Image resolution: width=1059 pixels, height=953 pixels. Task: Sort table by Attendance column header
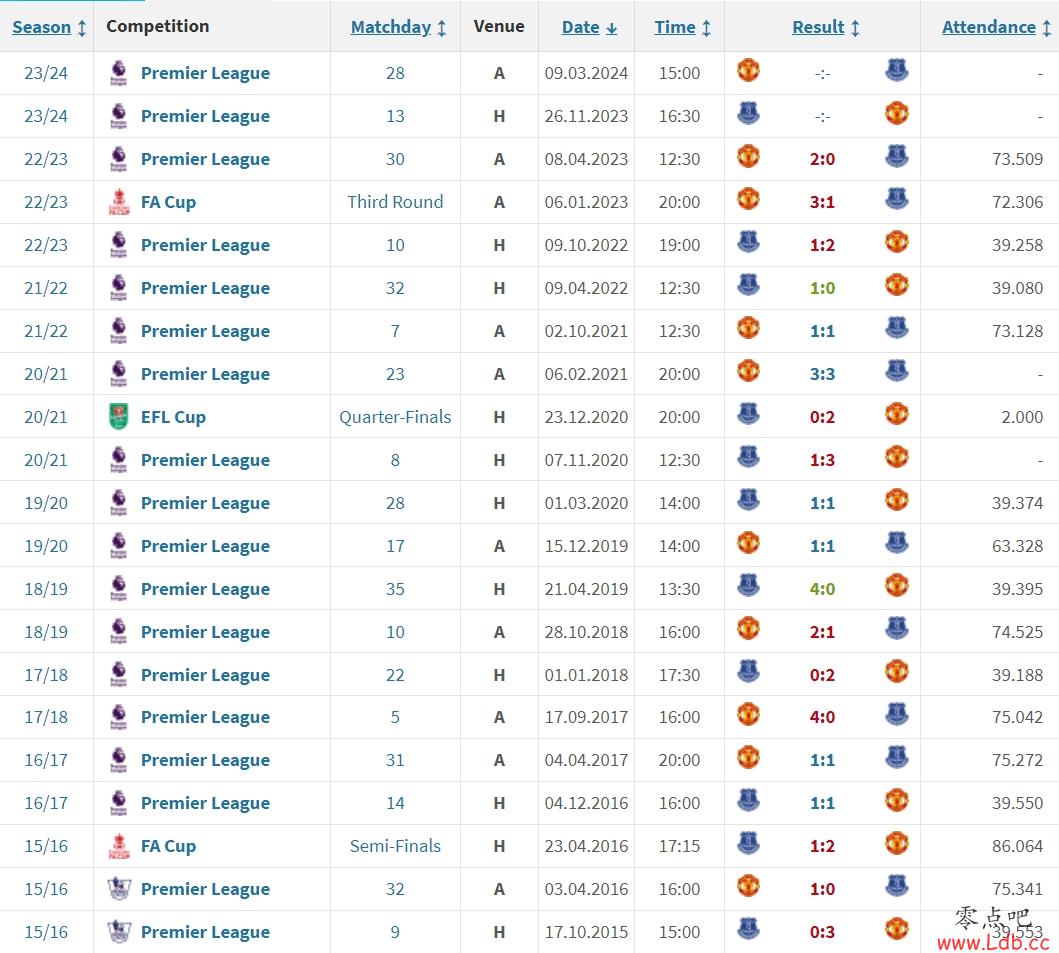coord(996,27)
